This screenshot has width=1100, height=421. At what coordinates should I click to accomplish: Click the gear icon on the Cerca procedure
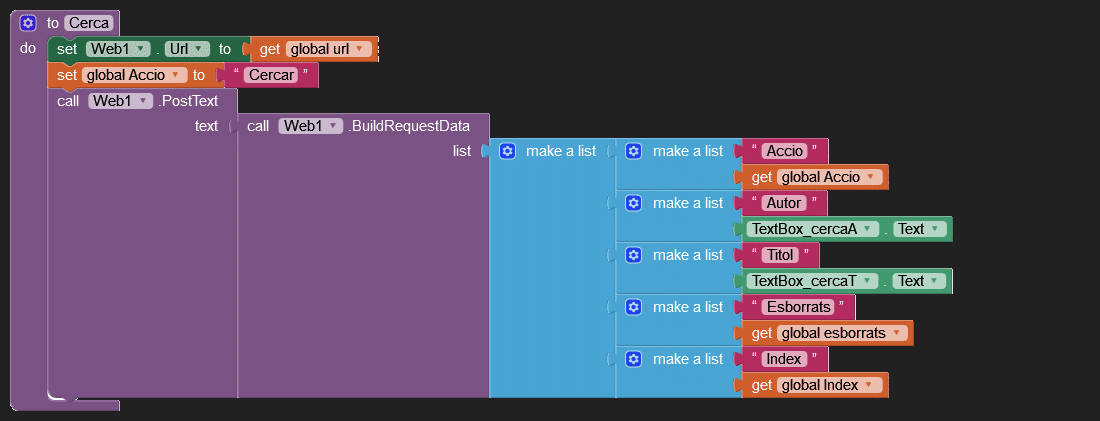[28, 23]
